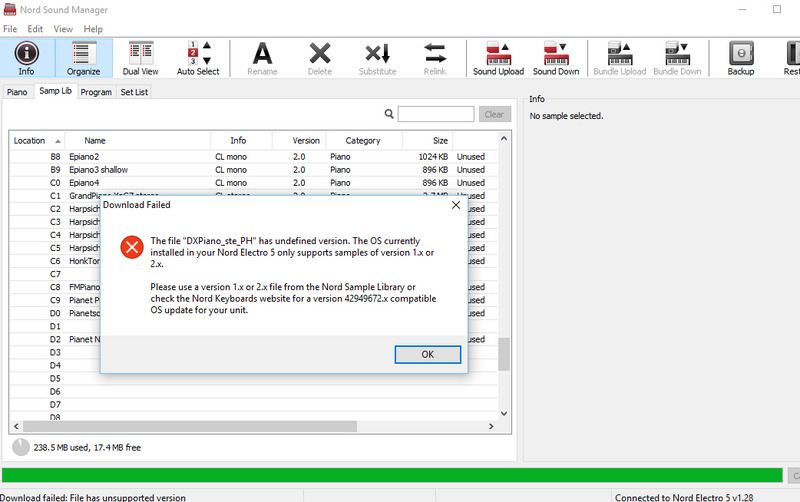Click the horizontal scrollbar right arrow

pyautogui.click(x=491, y=426)
